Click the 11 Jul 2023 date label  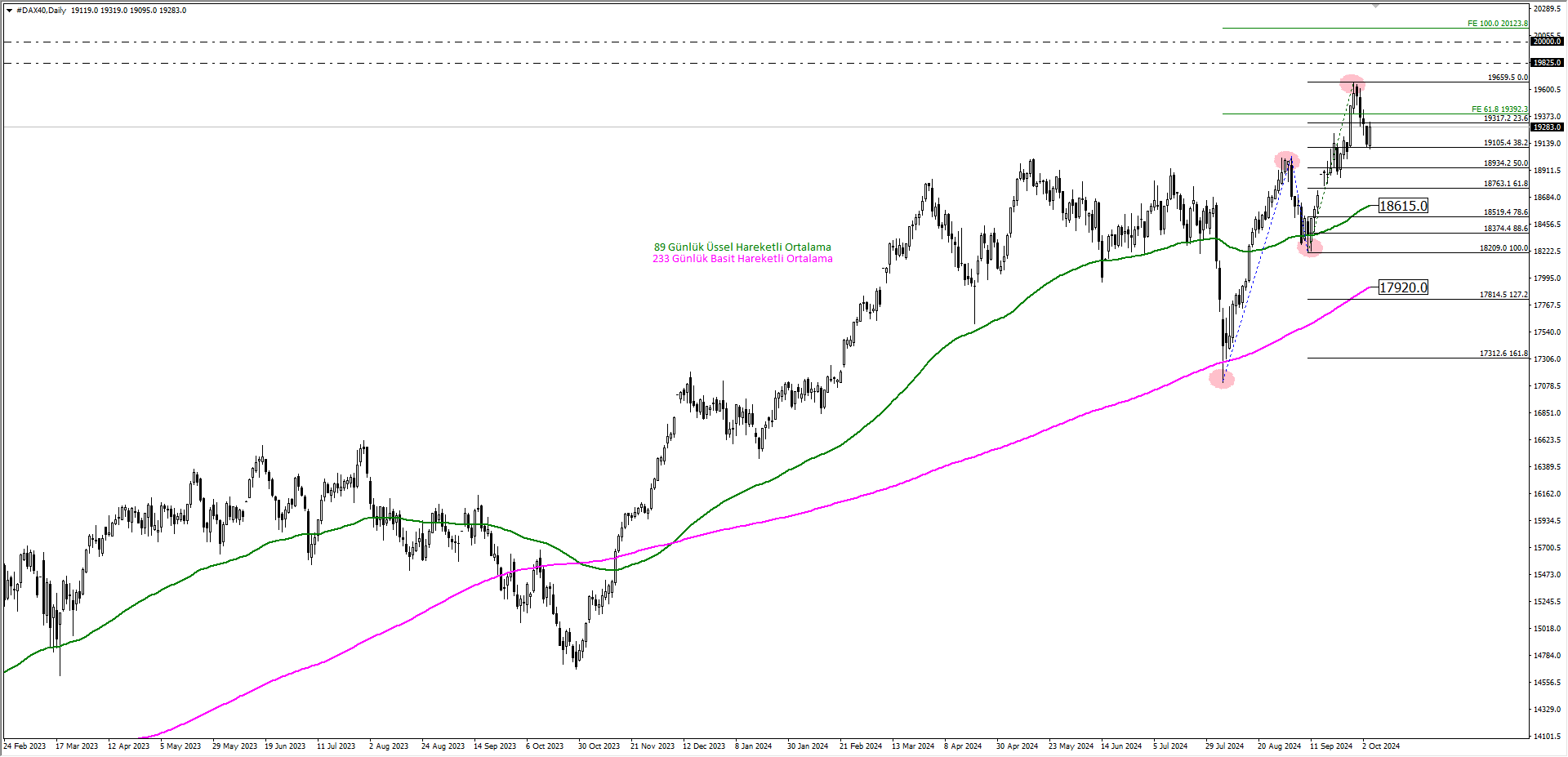336,746
